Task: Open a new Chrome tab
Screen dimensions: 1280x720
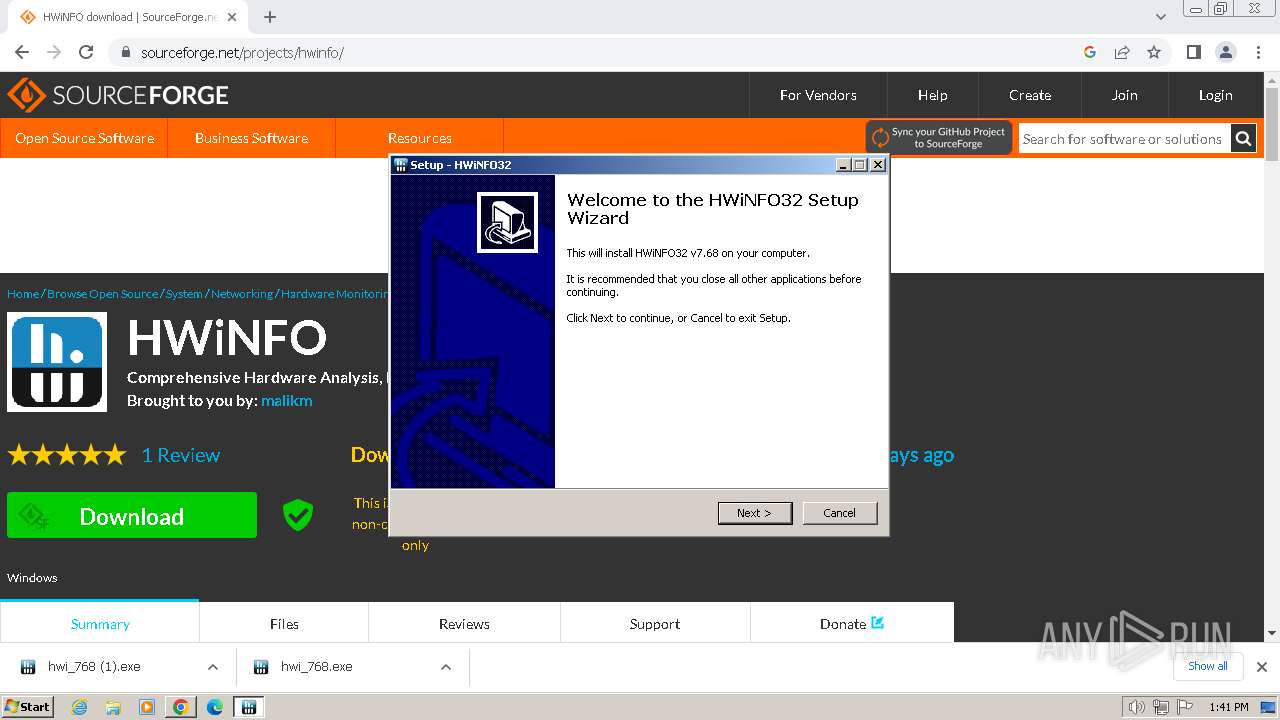Action: 270,17
